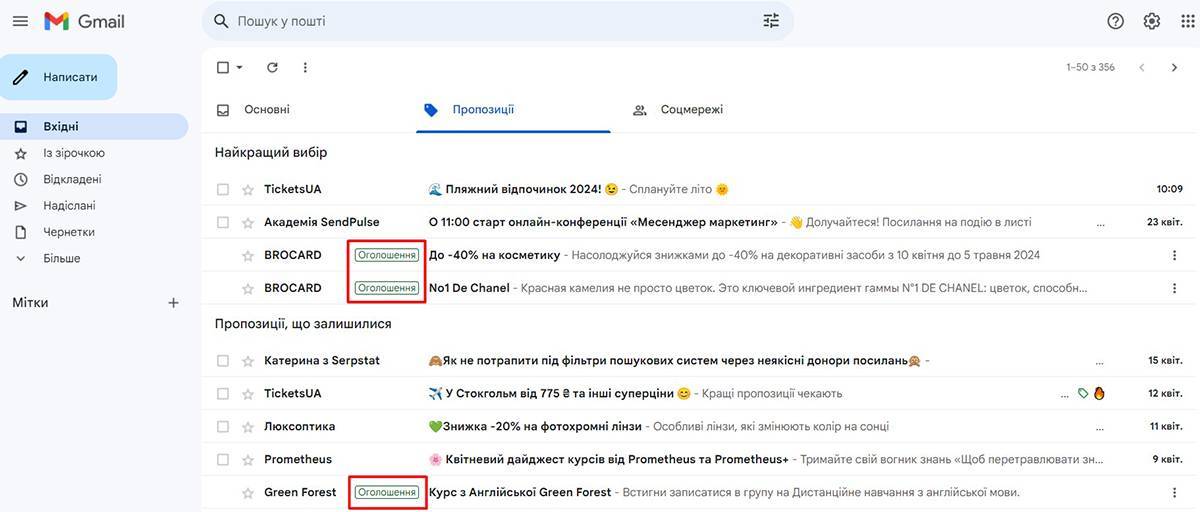
Task: Open more options for BROCARD До -40% email
Action: pyautogui.click(x=1175, y=255)
